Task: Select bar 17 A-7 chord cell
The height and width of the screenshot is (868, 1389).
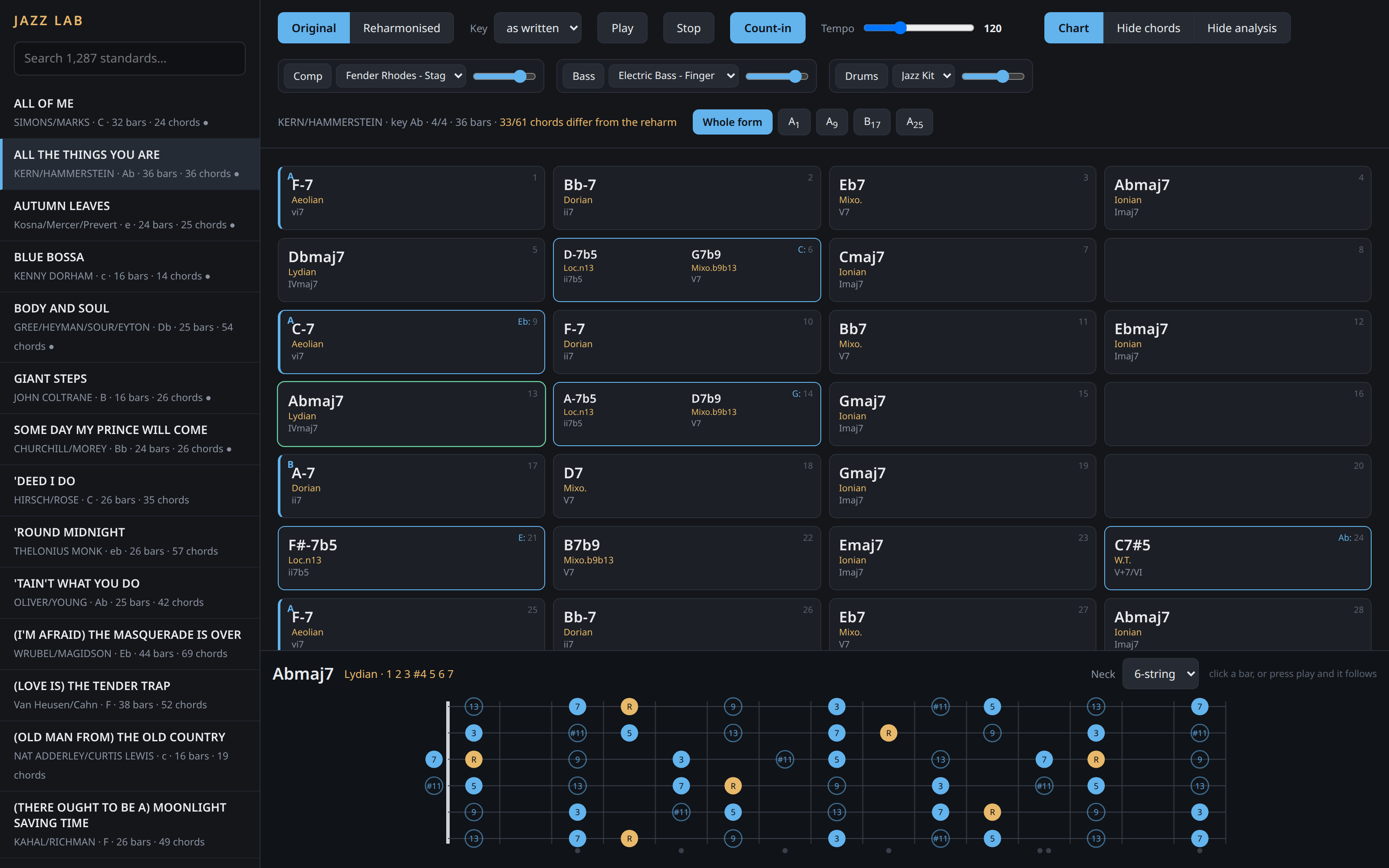Action: pos(411,486)
